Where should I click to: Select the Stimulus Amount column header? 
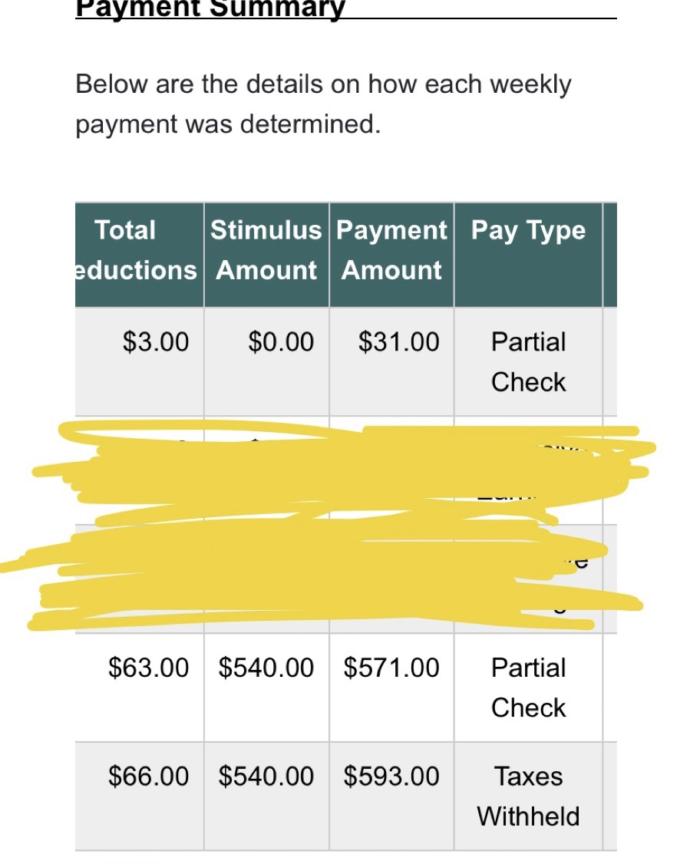pos(267,255)
